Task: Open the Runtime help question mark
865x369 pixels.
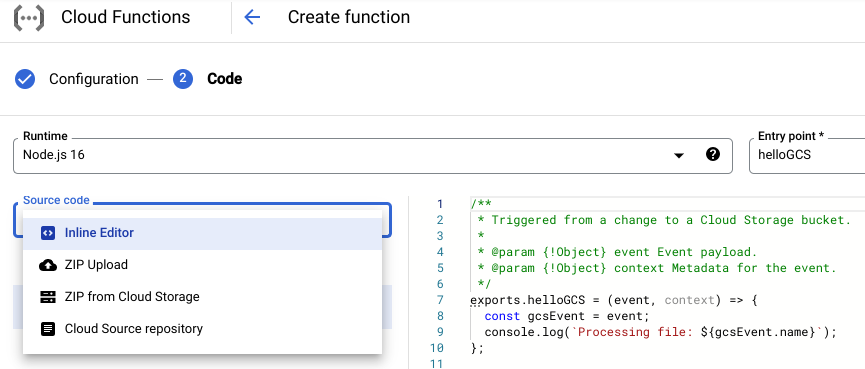Action: [713, 154]
